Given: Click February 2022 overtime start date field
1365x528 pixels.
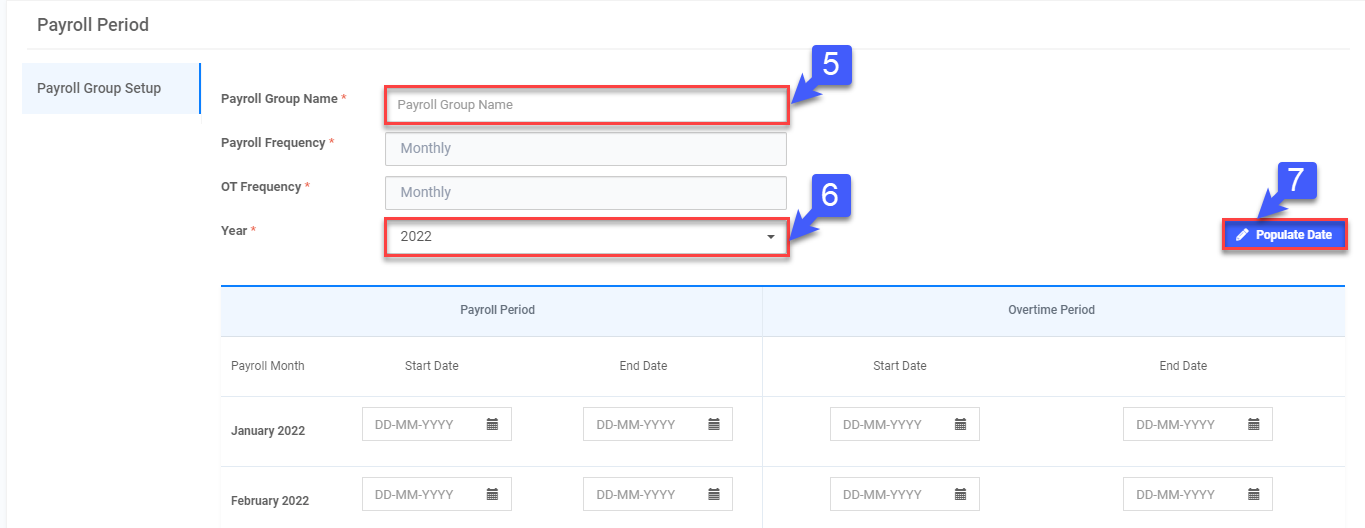Looking at the screenshot, I should [890, 495].
